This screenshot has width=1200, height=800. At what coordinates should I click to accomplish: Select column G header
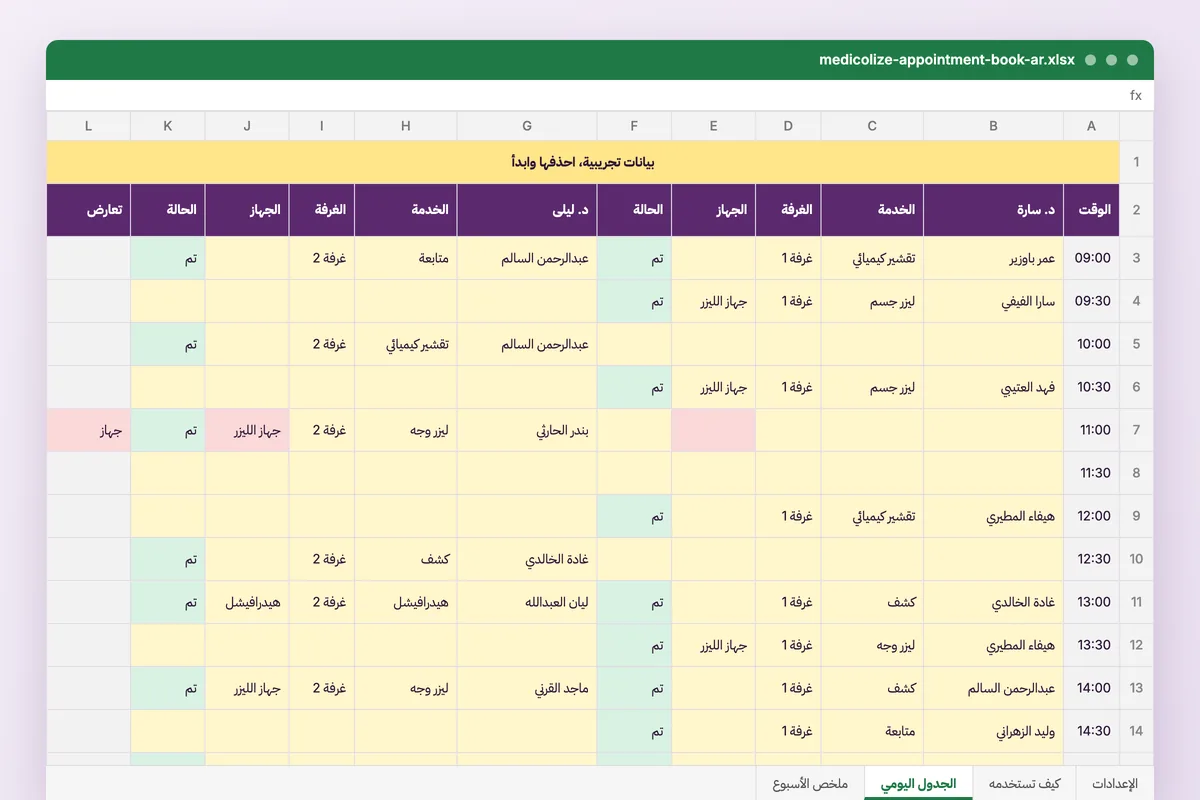527,126
